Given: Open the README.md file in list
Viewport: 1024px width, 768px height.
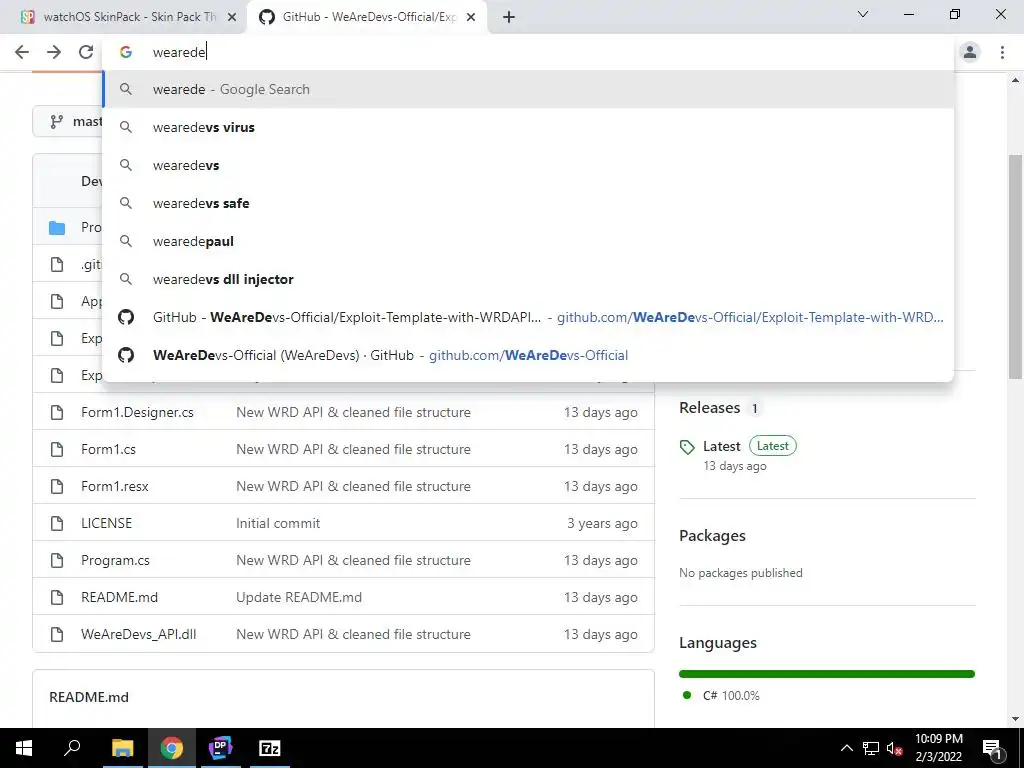Looking at the screenshot, I should coord(120,597).
